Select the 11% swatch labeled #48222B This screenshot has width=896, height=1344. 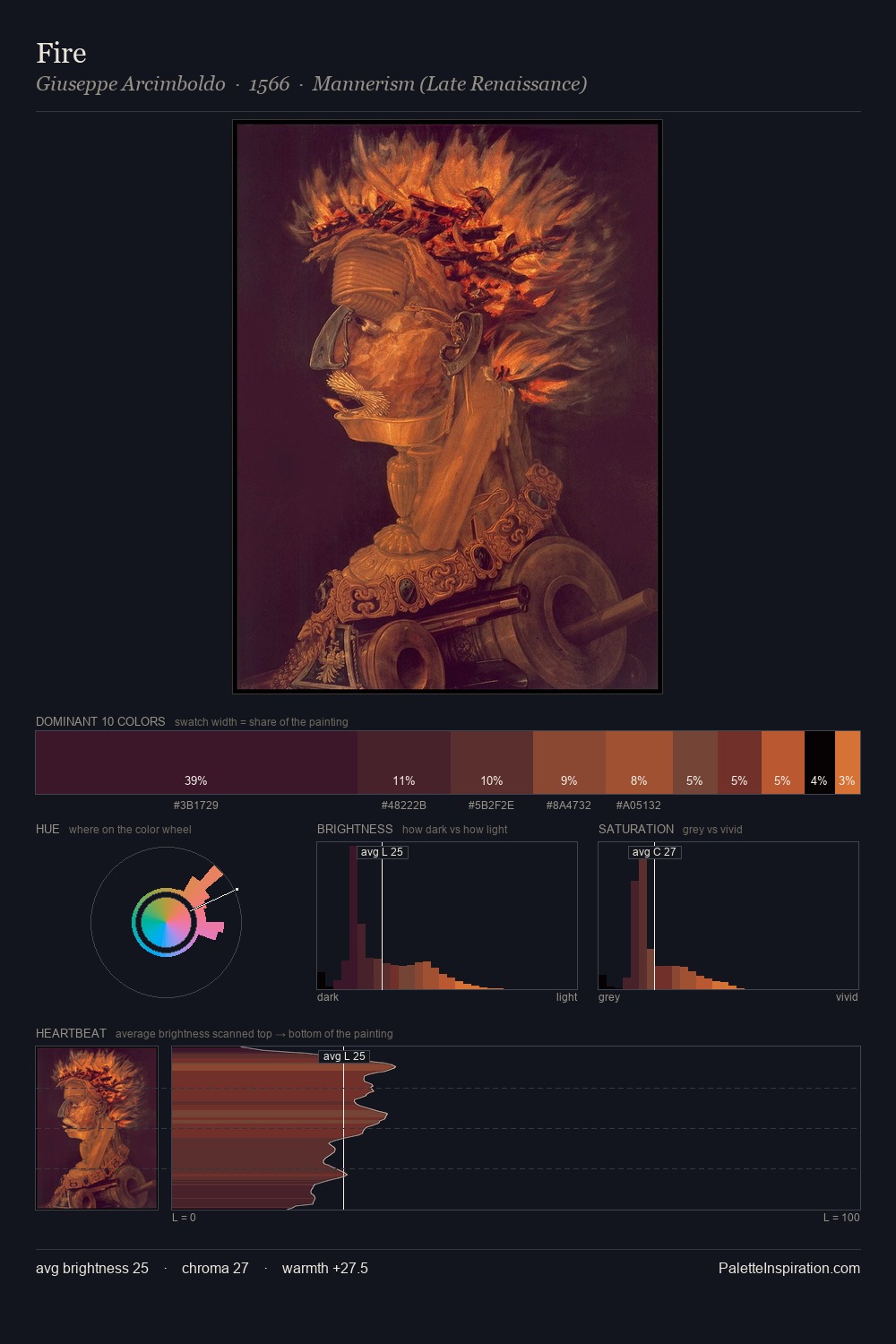tap(404, 762)
